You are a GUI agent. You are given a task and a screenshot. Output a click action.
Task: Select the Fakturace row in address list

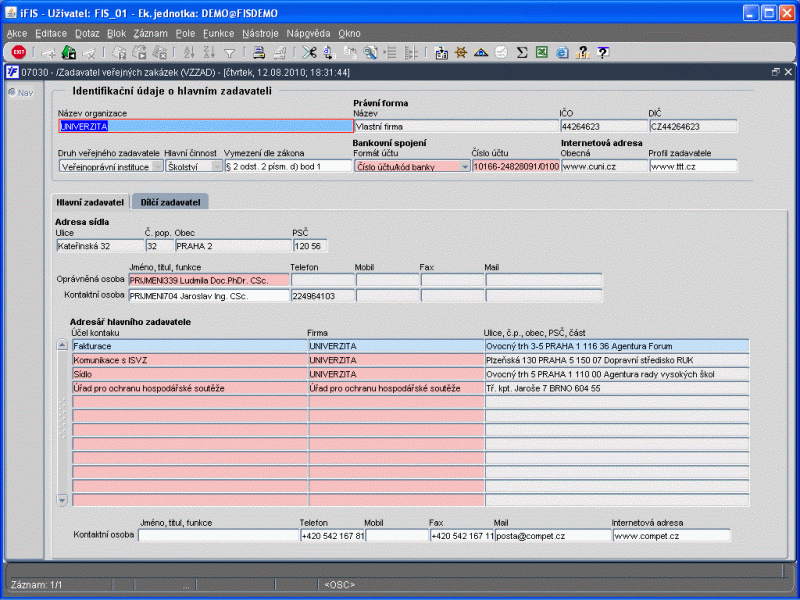(411, 346)
